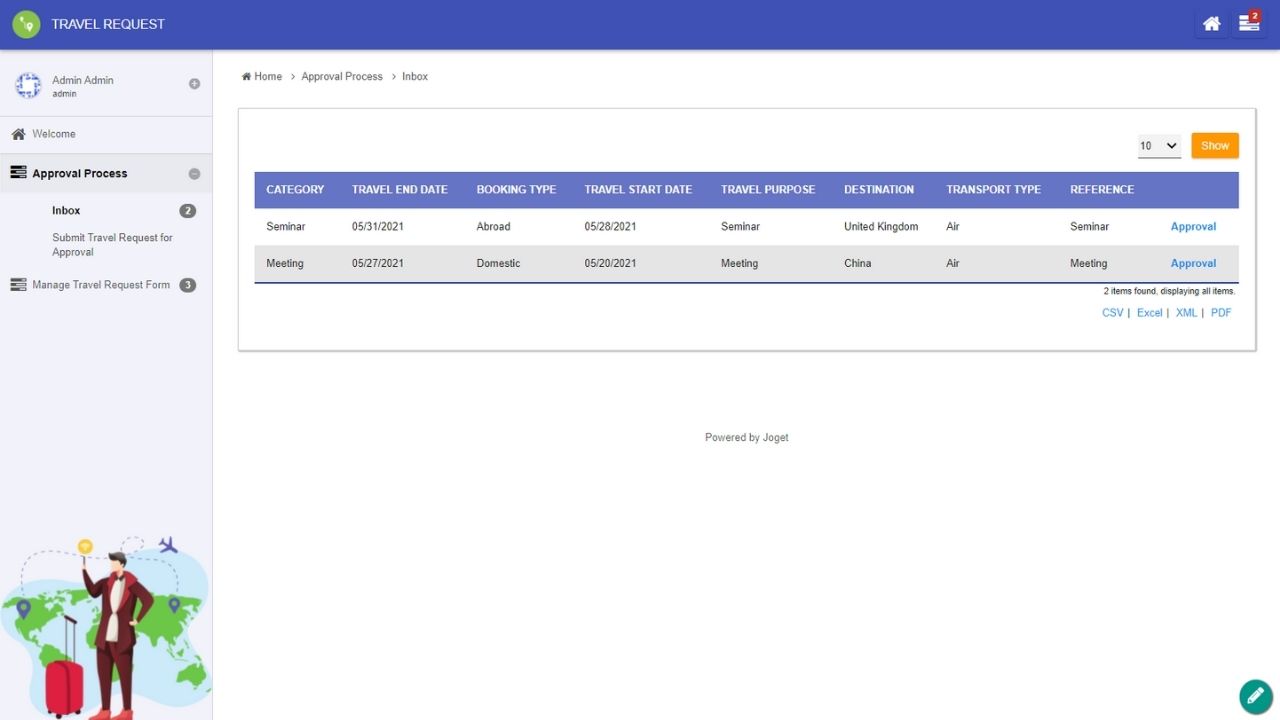
Task: Click the Welcome home icon in sidebar
Action: 18,134
